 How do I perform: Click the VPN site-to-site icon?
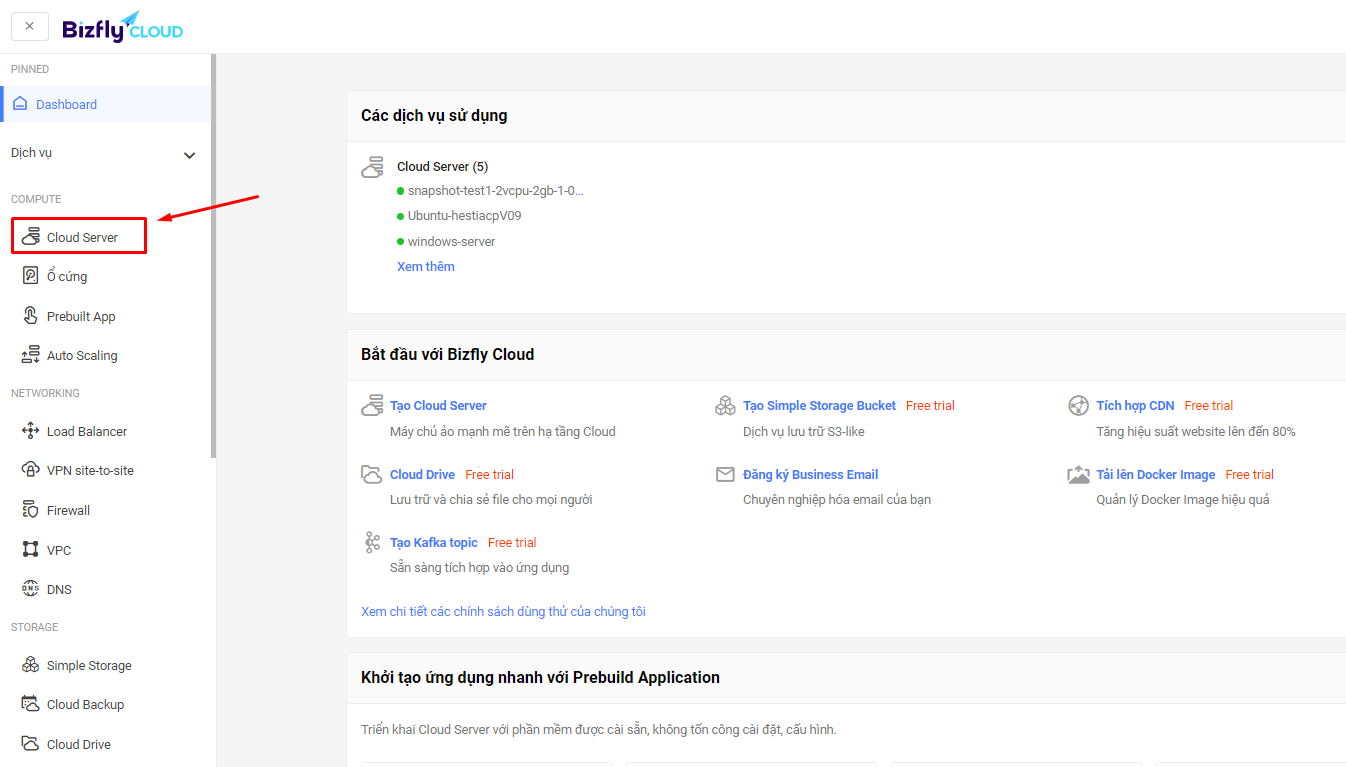(30, 470)
